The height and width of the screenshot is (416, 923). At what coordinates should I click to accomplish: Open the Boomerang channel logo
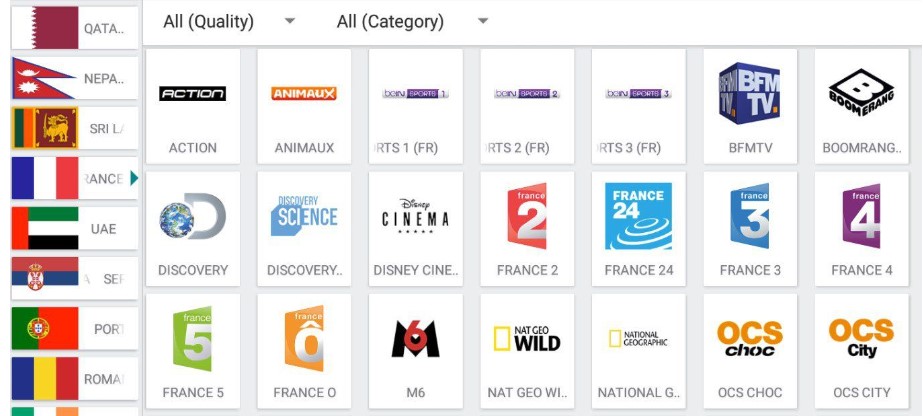pyautogui.click(x=861, y=93)
